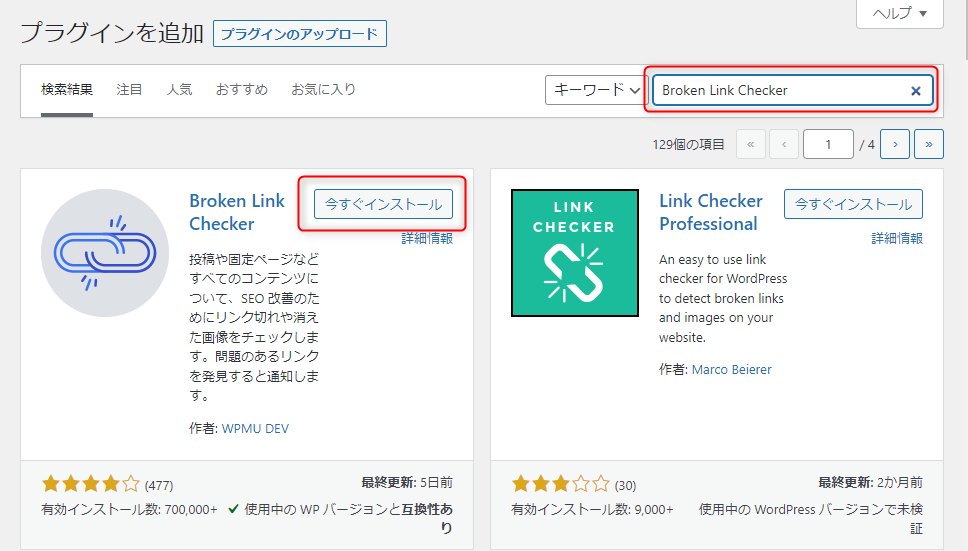The height and width of the screenshot is (551, 968).
Task: Go to the next results page arrow
Action: [x=895, y=144]
